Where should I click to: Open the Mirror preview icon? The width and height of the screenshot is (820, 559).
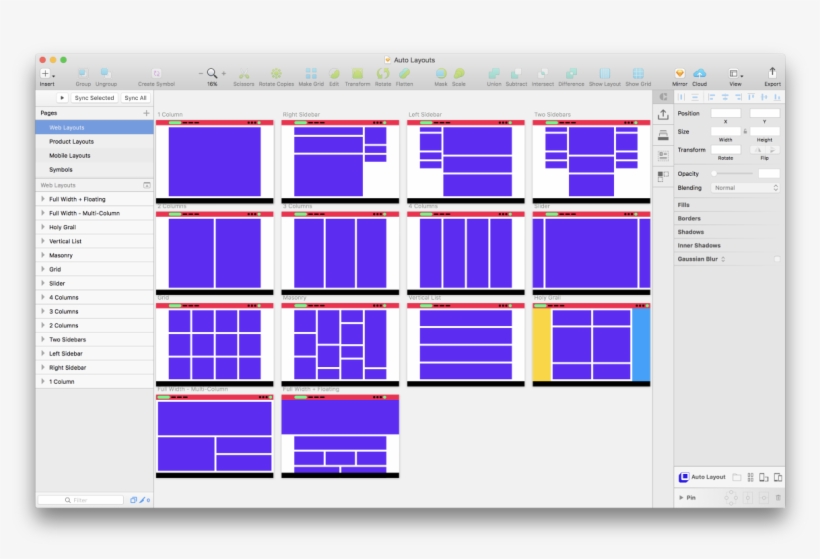(x=679, y=74)
